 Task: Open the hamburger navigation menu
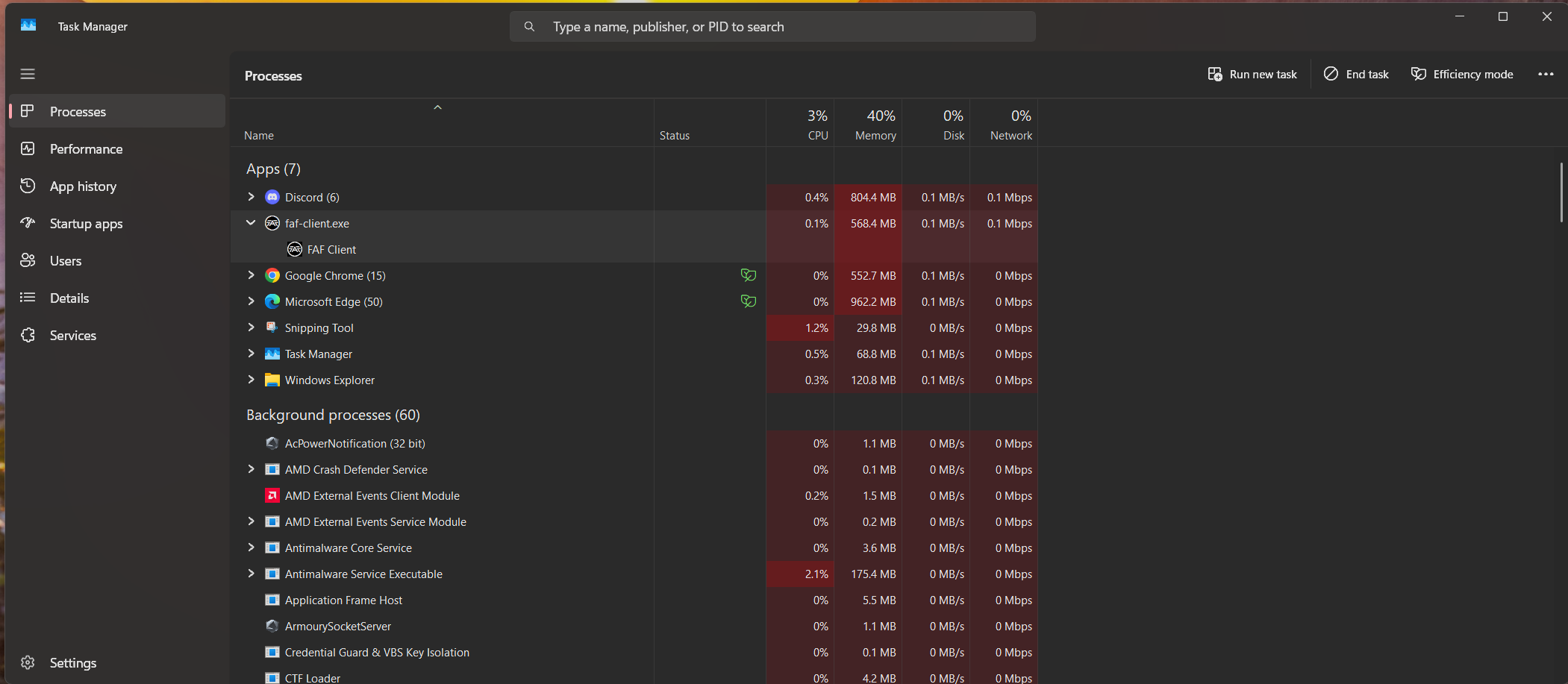click(x=28, y=74)
